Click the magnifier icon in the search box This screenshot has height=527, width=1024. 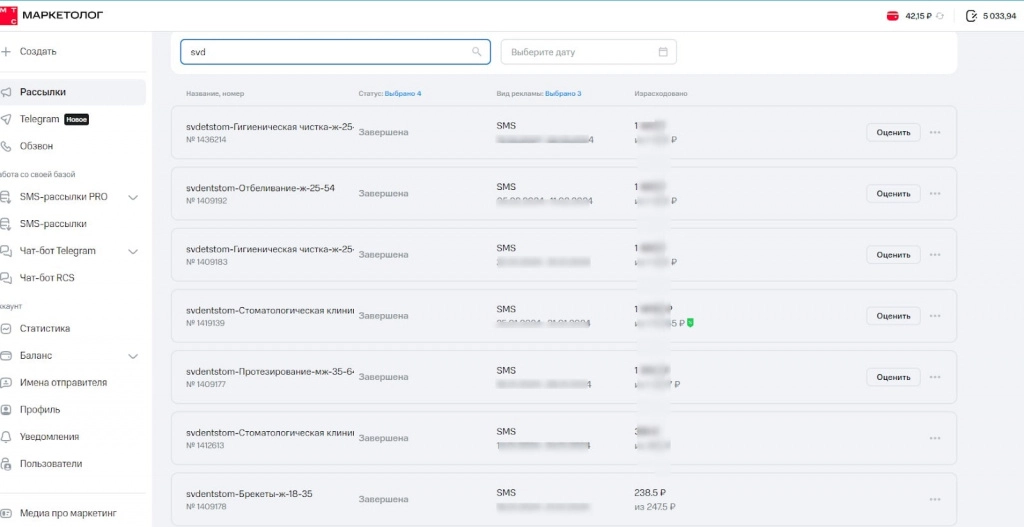pos(477,52)
